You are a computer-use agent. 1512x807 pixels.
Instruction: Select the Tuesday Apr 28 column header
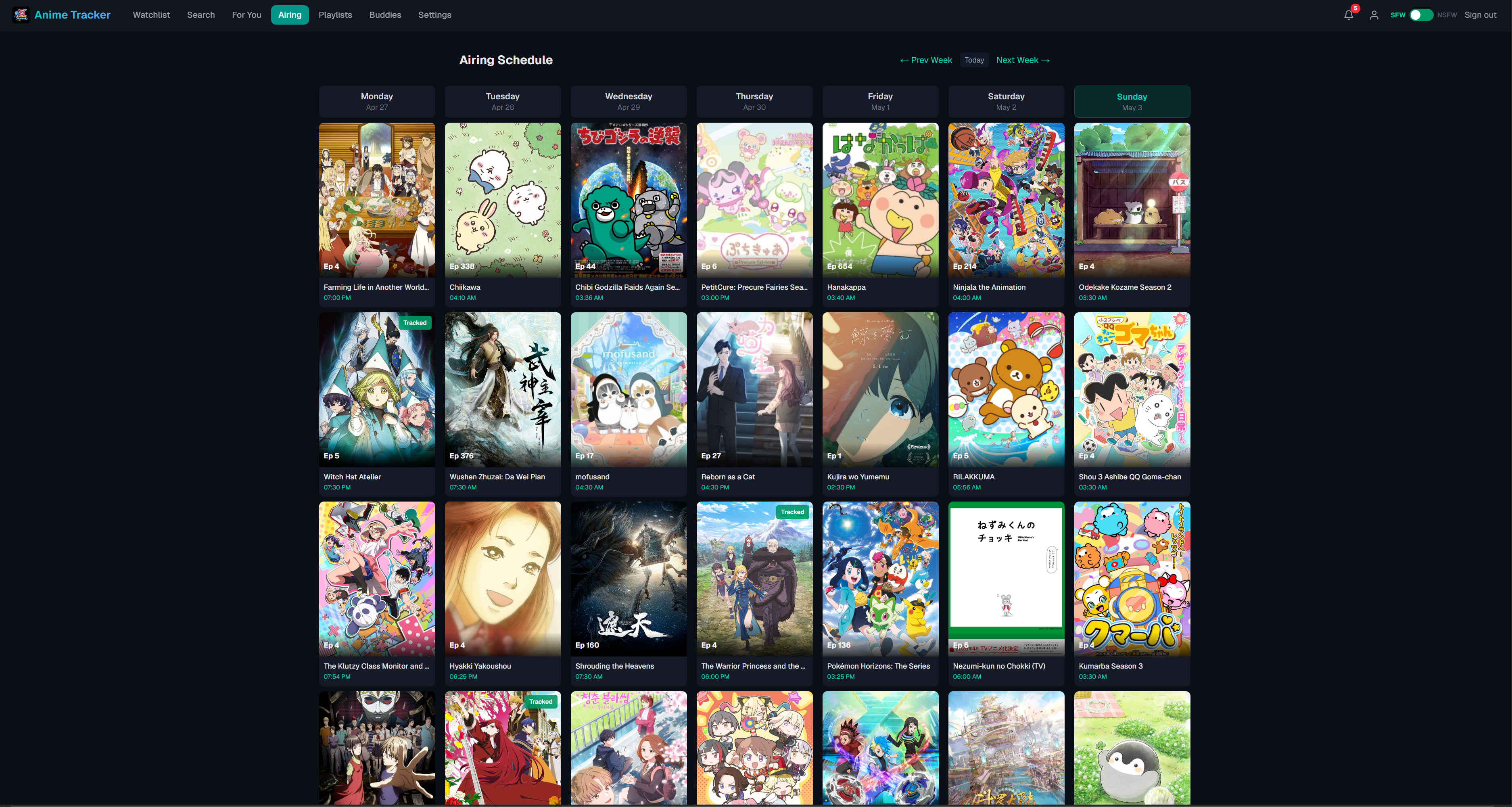(x=502, y=102)
